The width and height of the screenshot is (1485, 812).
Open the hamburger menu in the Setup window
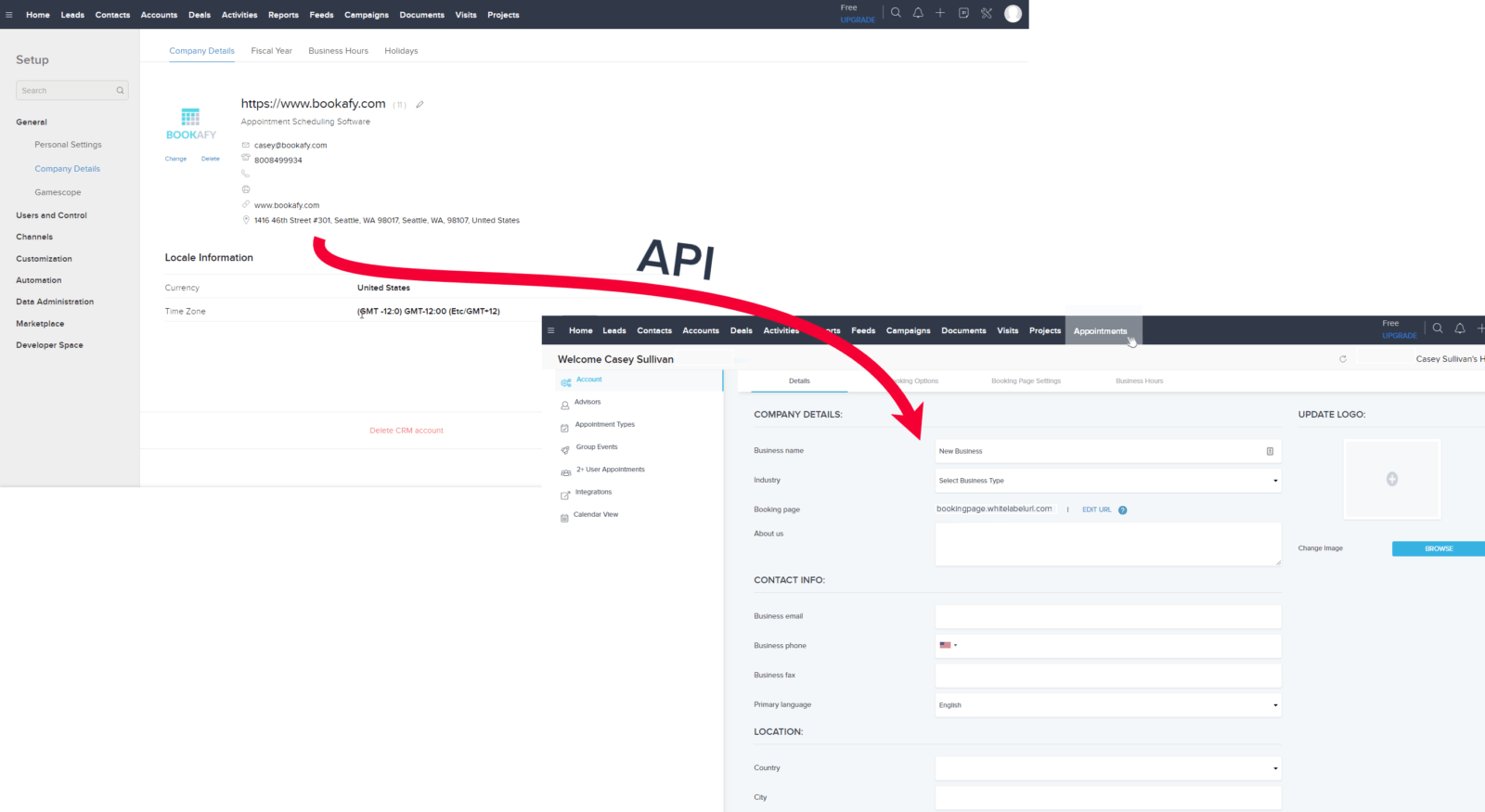tap(9, 15)
